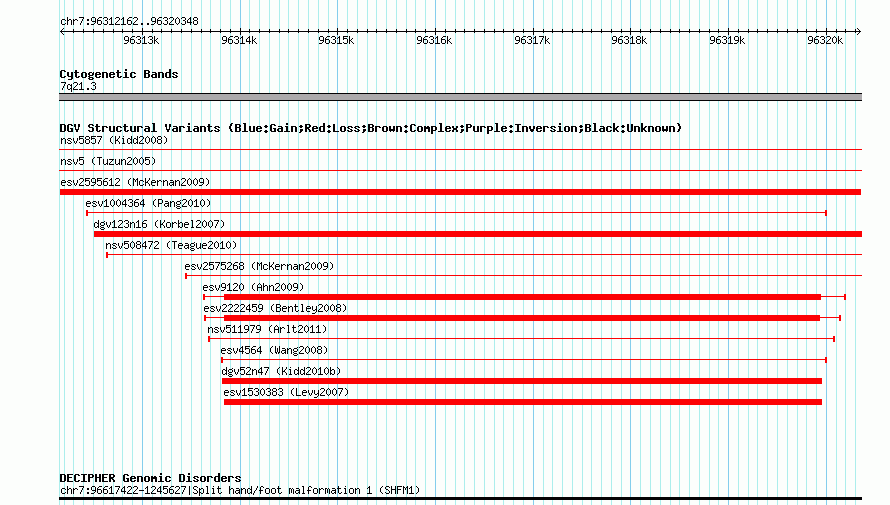Click the 96320k ruler tick label
The height and width of the screenshot is (505, 890).
[825, 40]
